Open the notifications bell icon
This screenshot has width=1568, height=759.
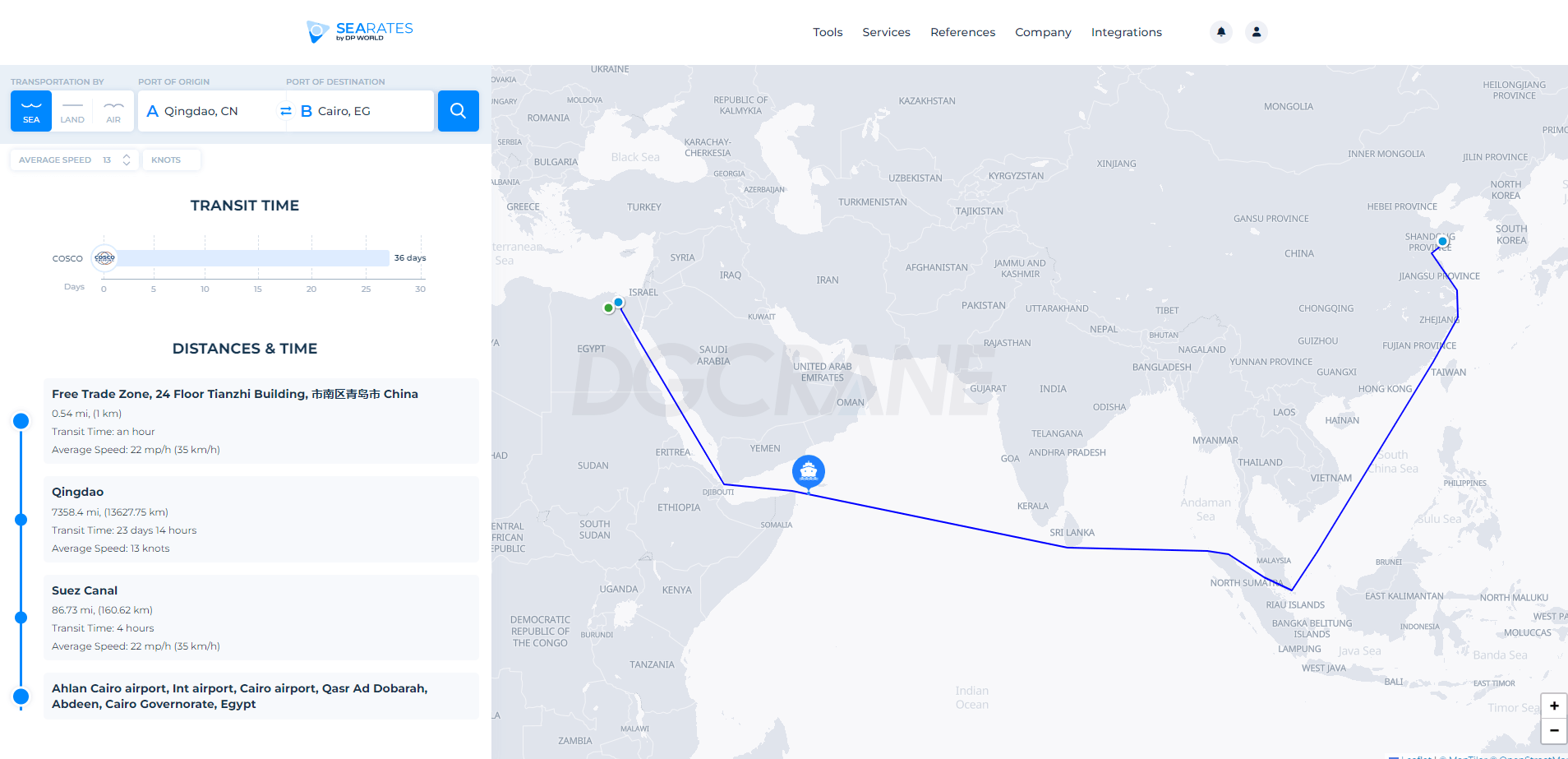[x=1221, y=32]
